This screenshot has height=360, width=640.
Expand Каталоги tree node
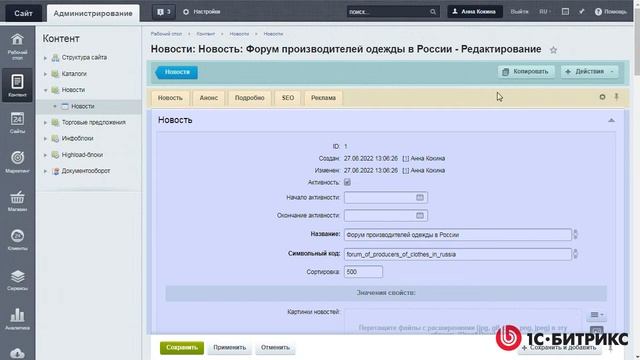tap(45, 74)
